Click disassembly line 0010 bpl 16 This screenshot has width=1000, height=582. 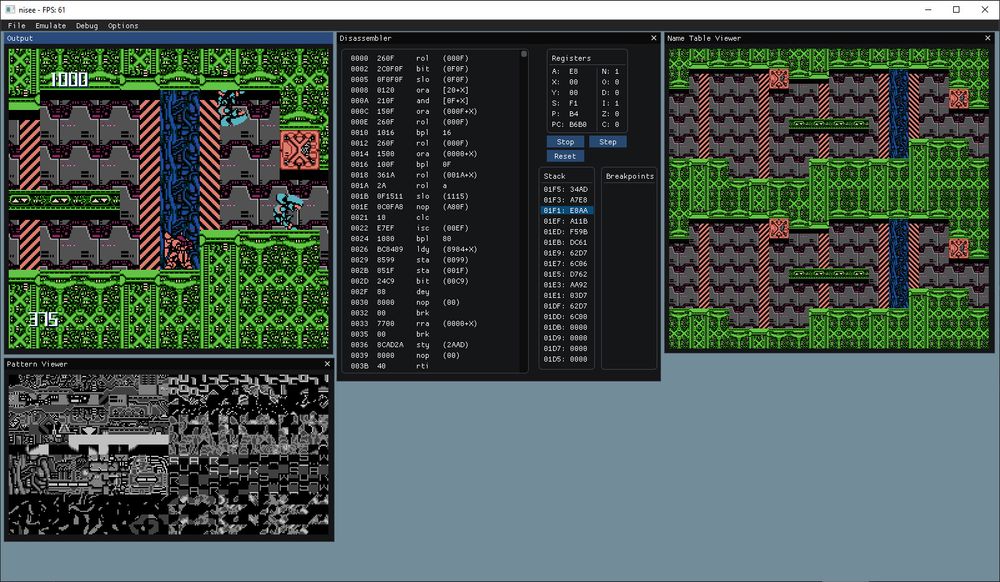[401, 133]
